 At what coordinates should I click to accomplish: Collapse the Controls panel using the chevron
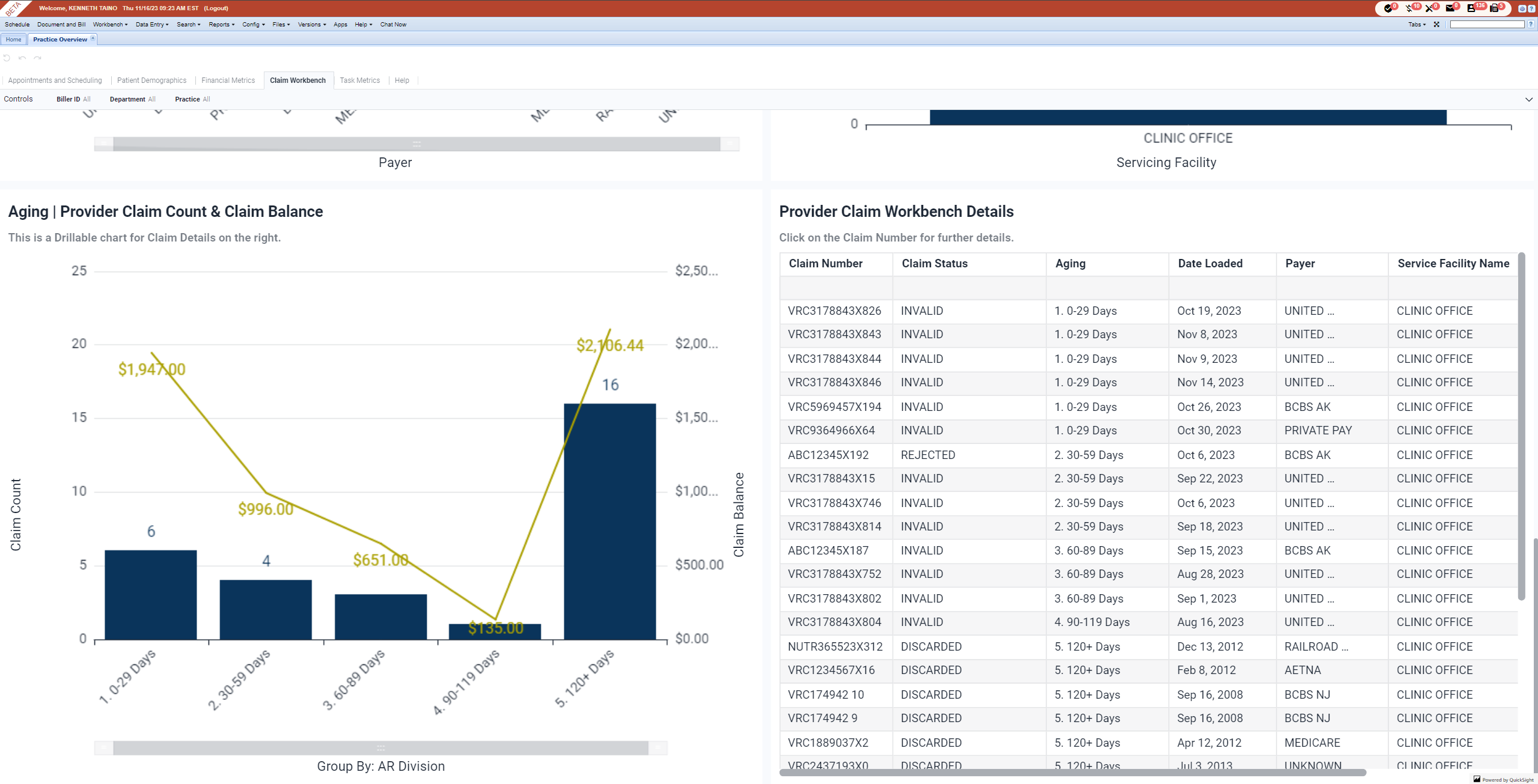1528,99
